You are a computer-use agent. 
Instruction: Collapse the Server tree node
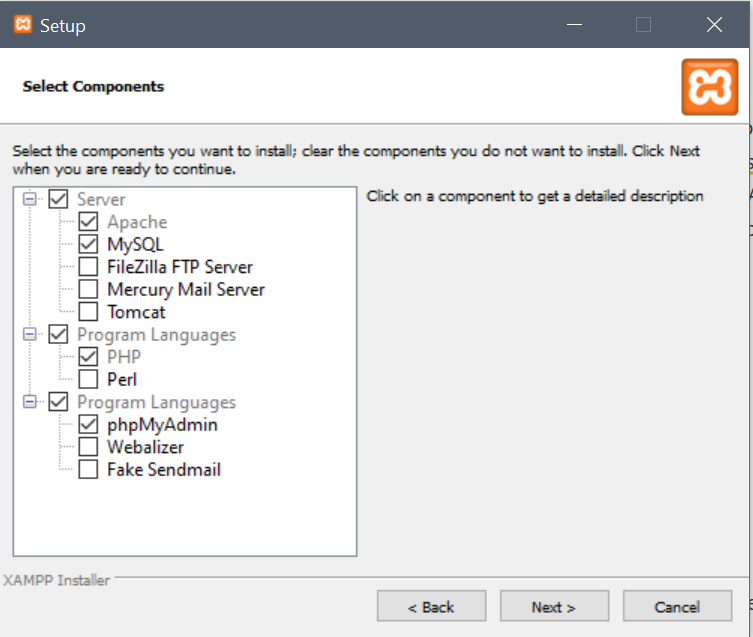coord(30,199)
